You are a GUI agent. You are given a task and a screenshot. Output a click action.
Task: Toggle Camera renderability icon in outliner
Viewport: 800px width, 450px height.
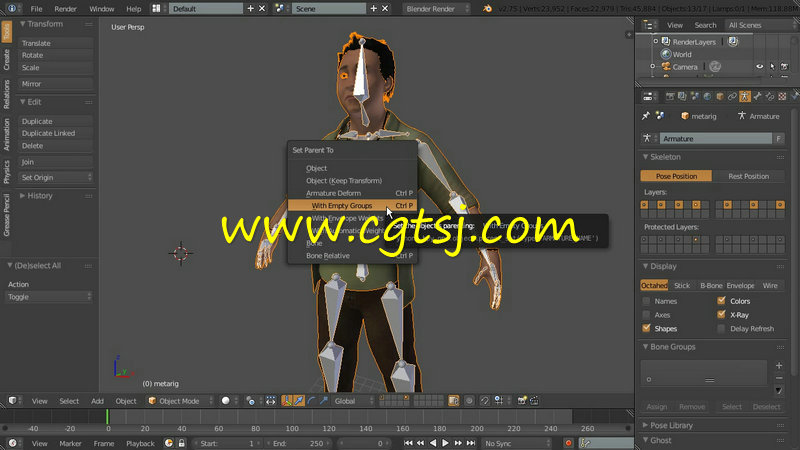(784, 67)
